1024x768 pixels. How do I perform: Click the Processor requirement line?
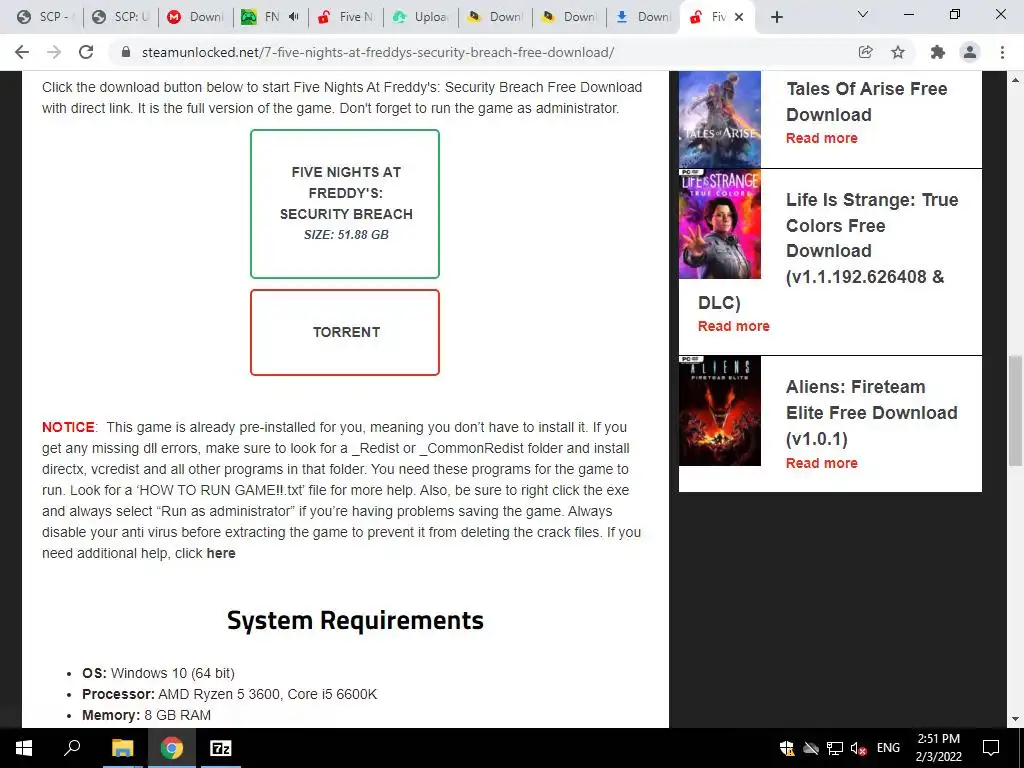pyautogui.click(x=229, y=694)
